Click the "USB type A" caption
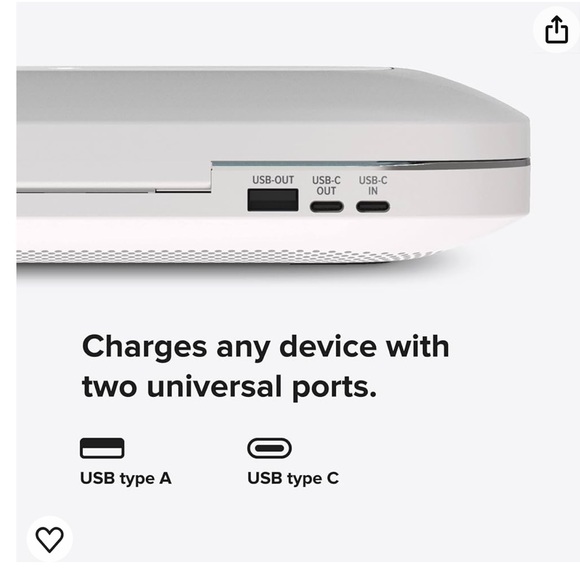Viewport: 580px width, 580px height. tap(126, 478)
